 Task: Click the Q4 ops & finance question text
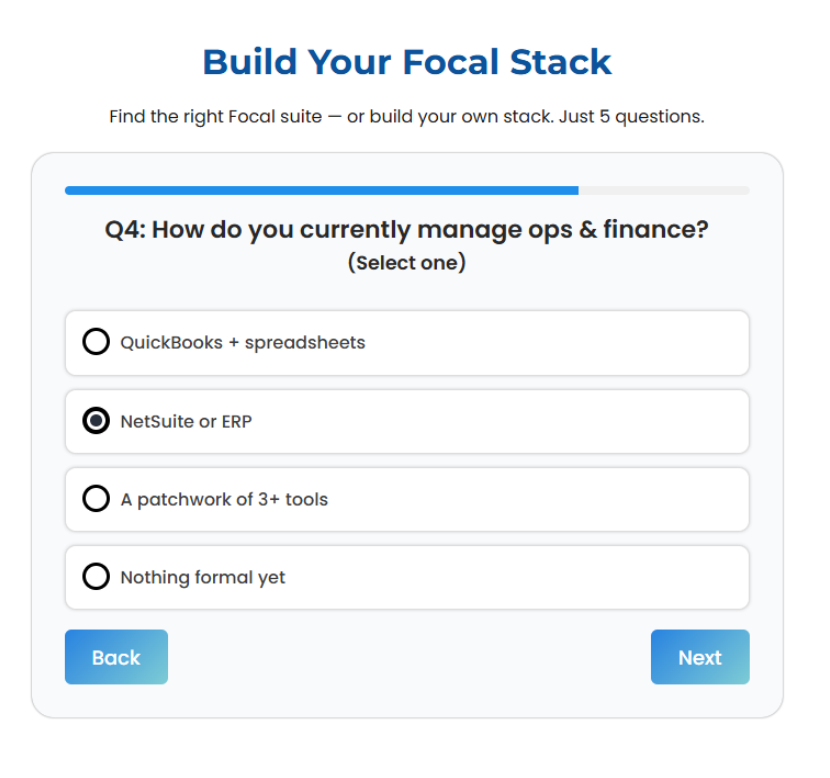click(x=407, y=230)
